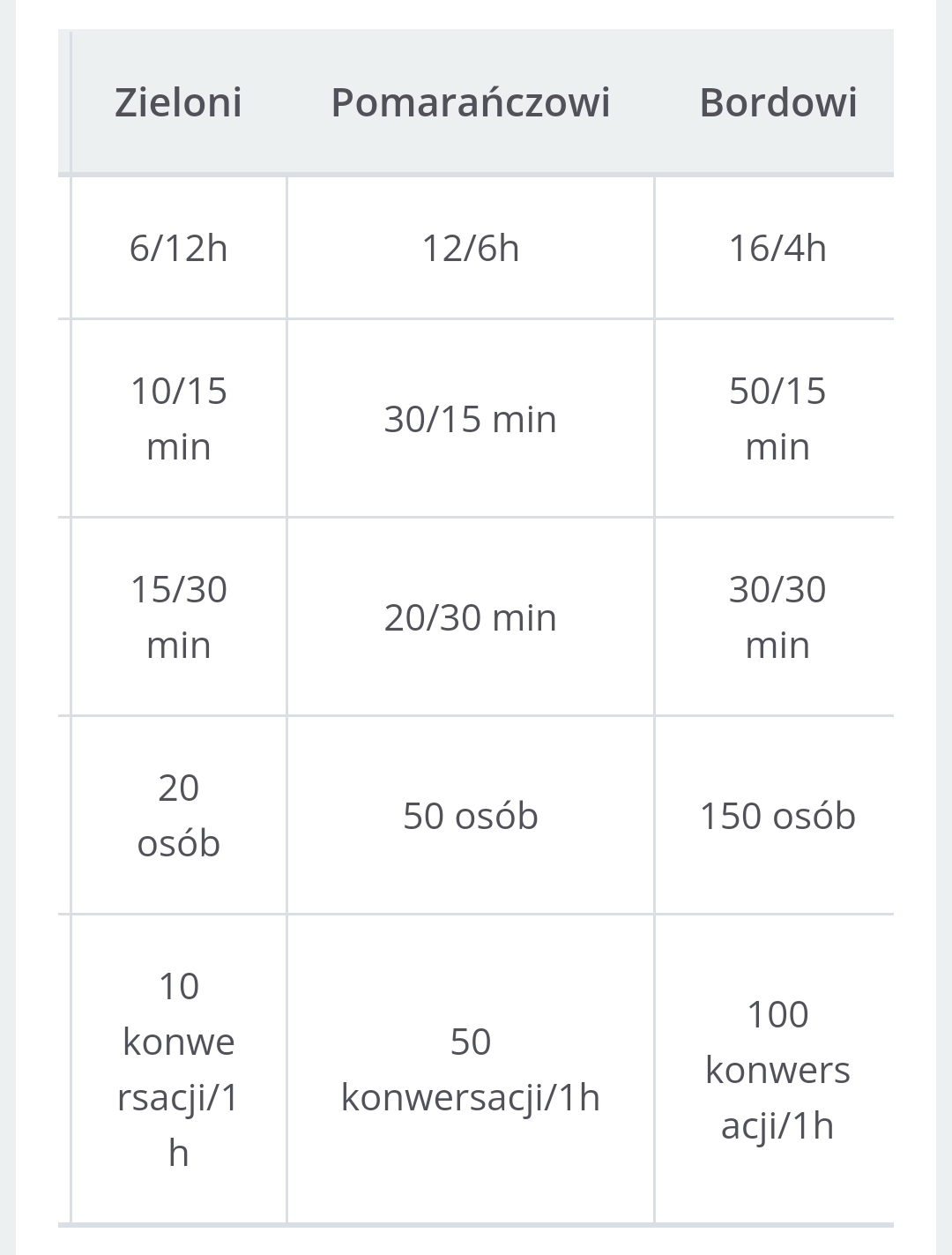The width and height of the screenshot is (952, 1255).
Task: Click the Zieloni column header
Action: (x=178, y=102)
